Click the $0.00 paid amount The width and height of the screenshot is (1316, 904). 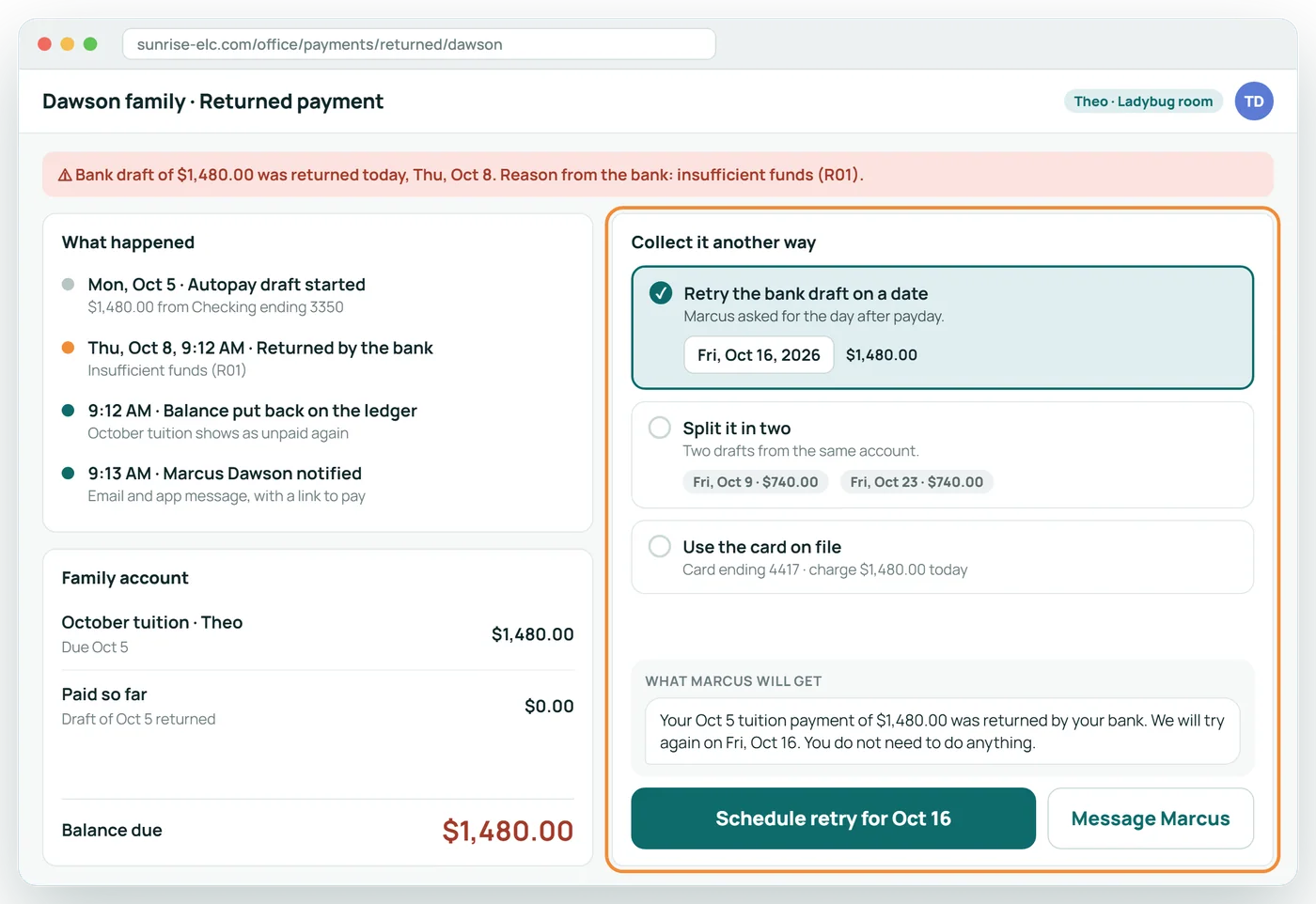point(549,706)
